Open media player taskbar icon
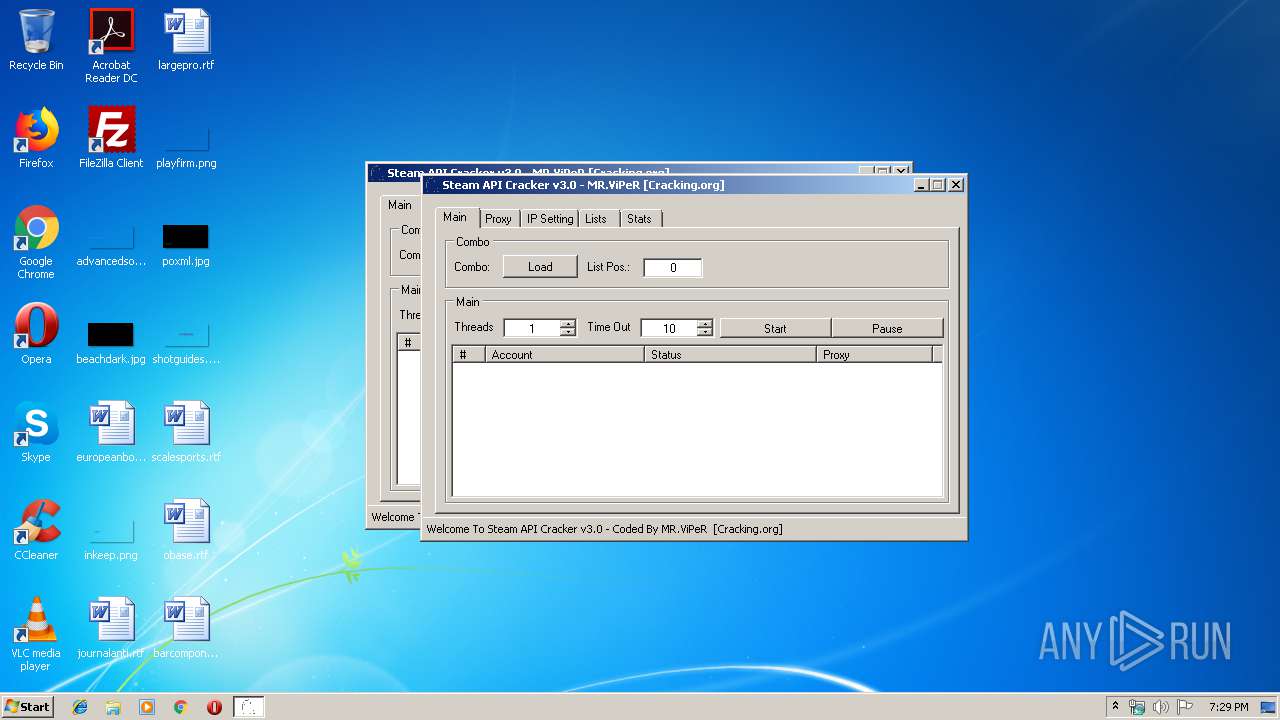 (x=147, y=707)
